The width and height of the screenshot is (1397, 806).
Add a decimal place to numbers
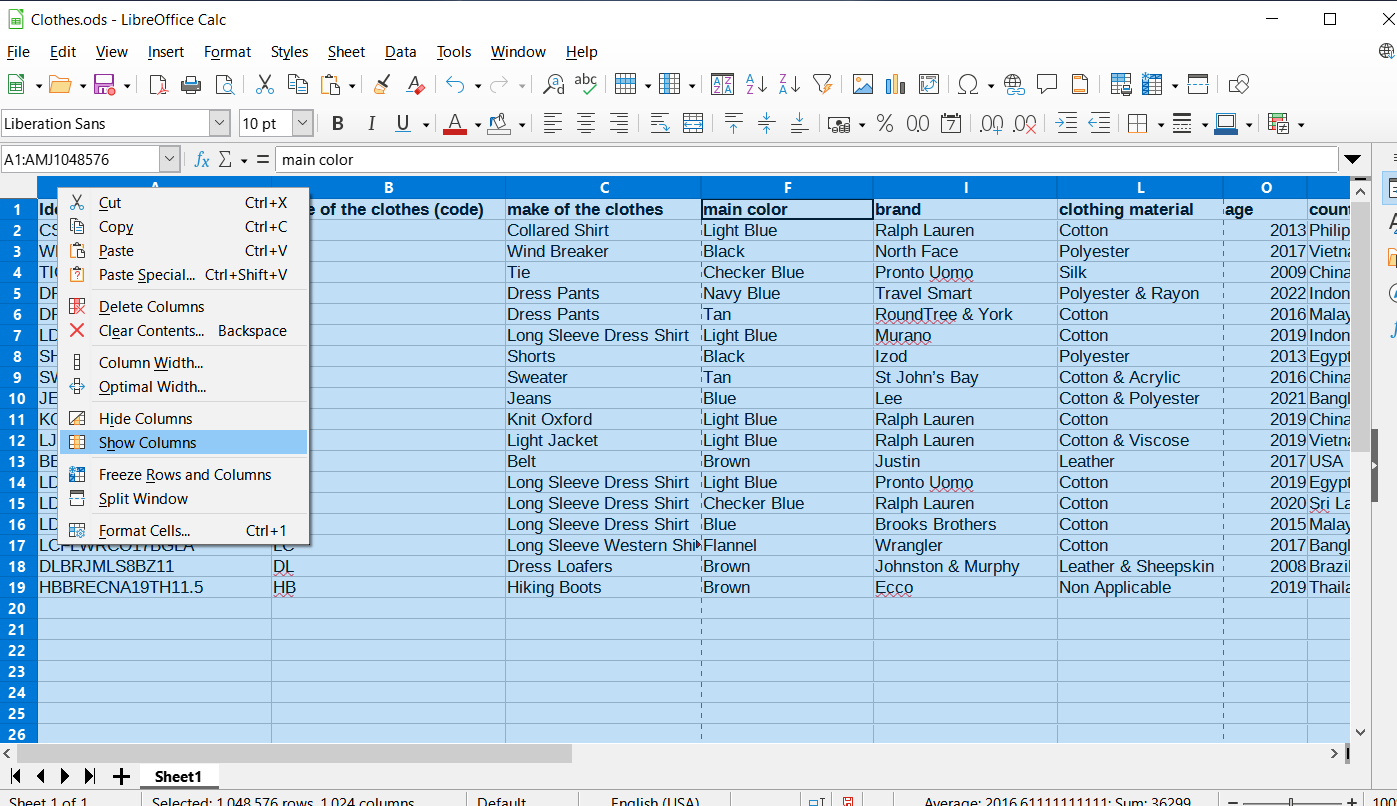[992, 124]
